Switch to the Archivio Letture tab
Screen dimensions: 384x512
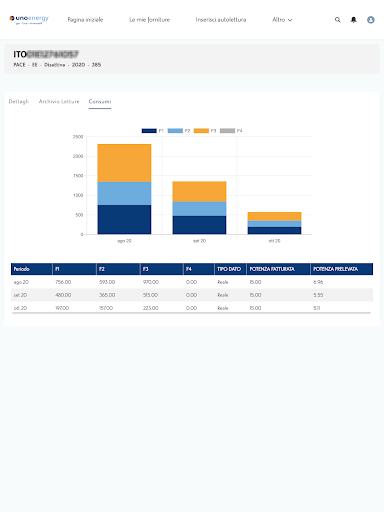[x=59, y=101]
